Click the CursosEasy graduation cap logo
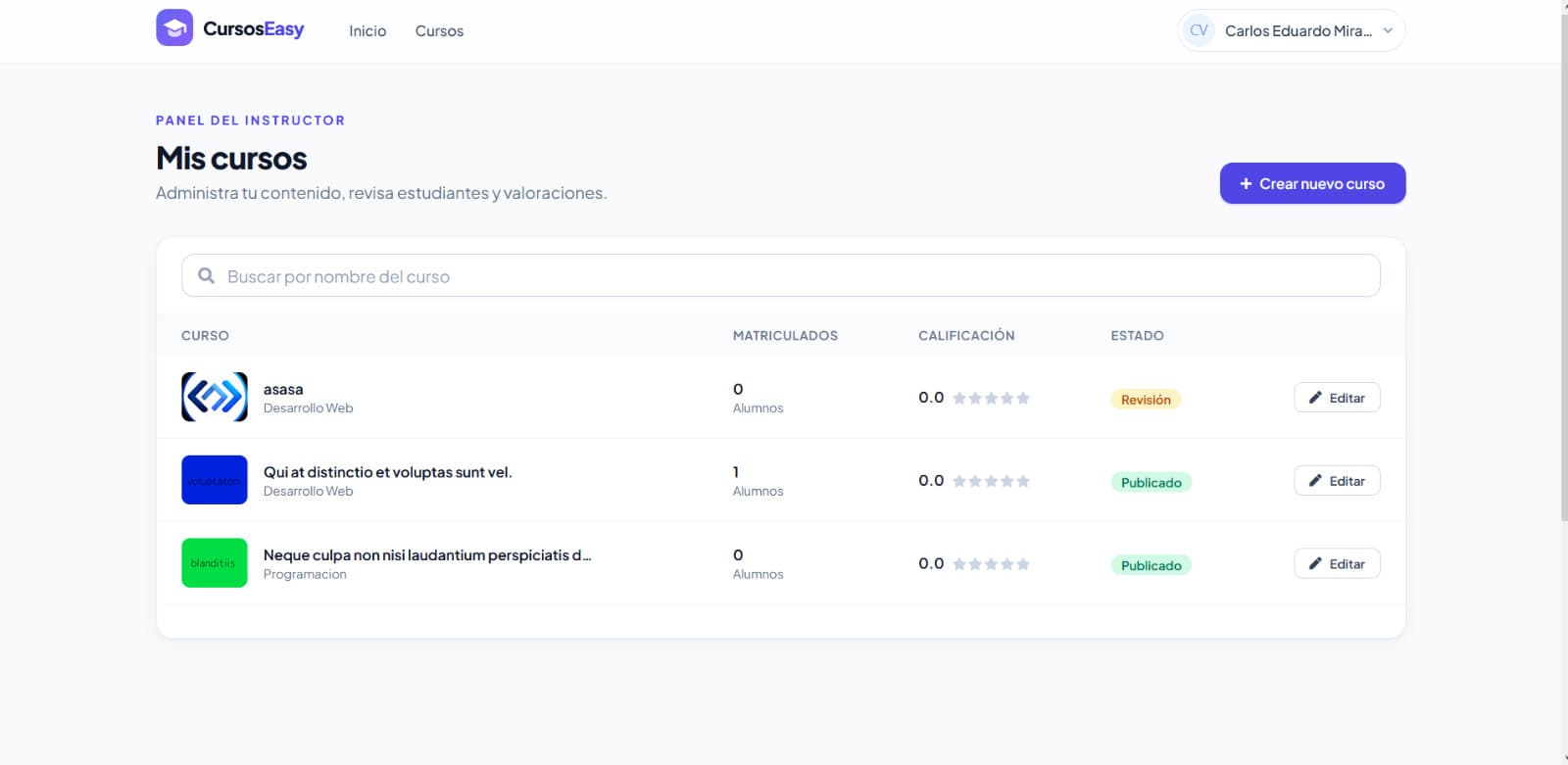 [174, 28]
